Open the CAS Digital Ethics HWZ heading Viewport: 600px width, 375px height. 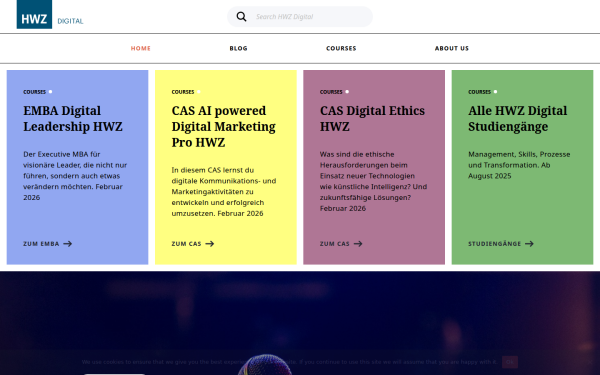coord(372,119)
